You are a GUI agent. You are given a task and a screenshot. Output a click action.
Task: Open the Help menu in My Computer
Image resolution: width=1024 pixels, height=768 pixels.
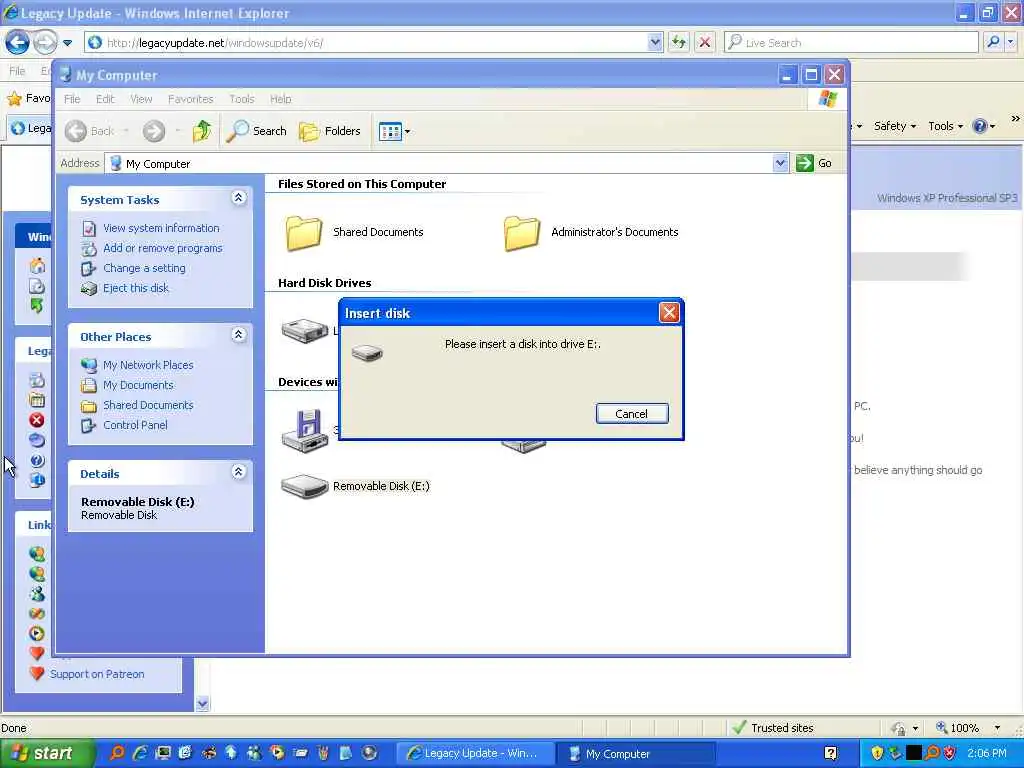pos(281,99)
